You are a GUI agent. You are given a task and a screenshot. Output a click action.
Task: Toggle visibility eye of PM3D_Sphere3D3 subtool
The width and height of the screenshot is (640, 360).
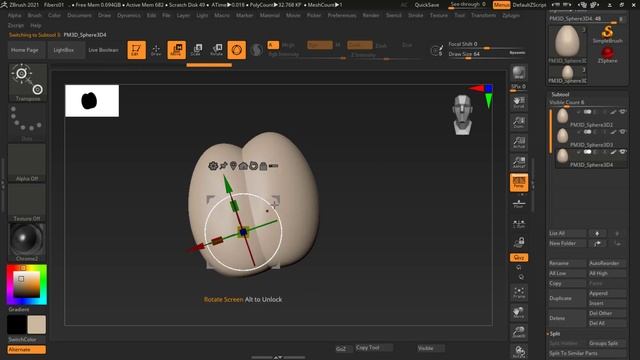(622, 132)
